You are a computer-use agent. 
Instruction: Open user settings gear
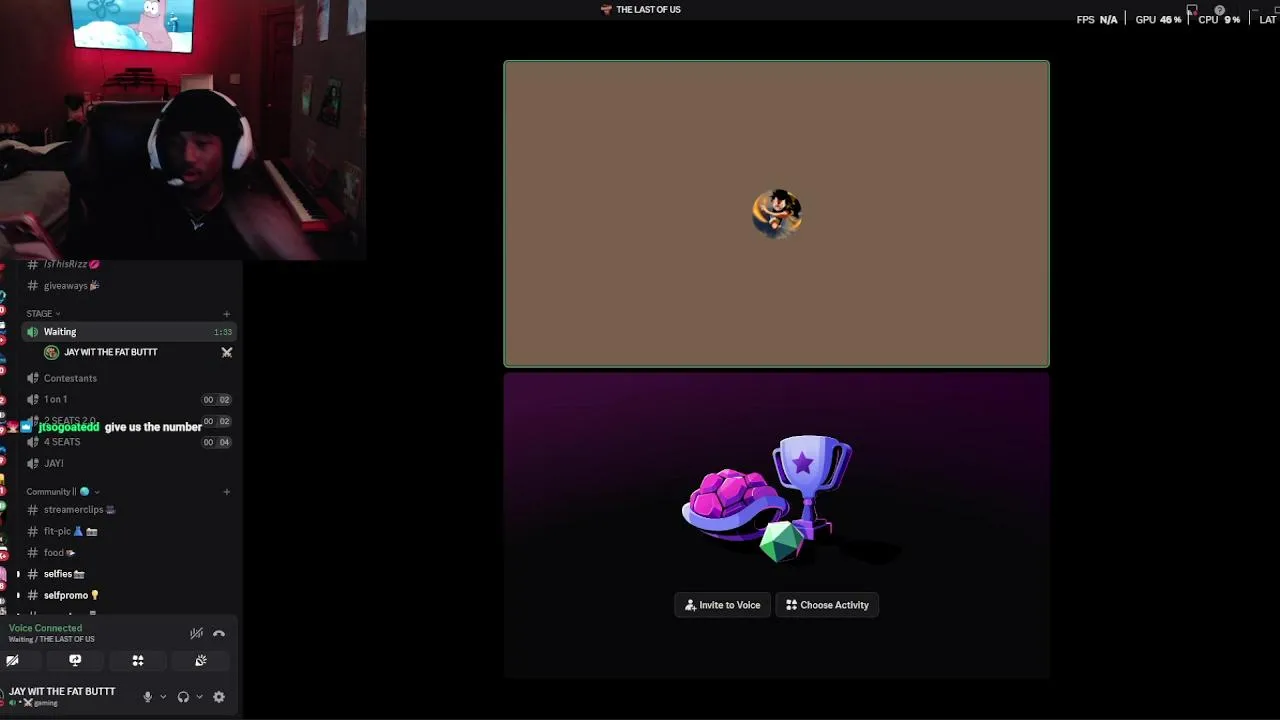[219, 697]
